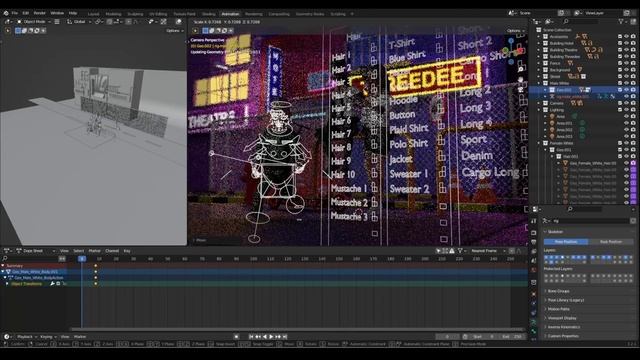Open camera viewport Options dropdown
The width and height of the screenshot is (640, 360).
click(516, 31)
